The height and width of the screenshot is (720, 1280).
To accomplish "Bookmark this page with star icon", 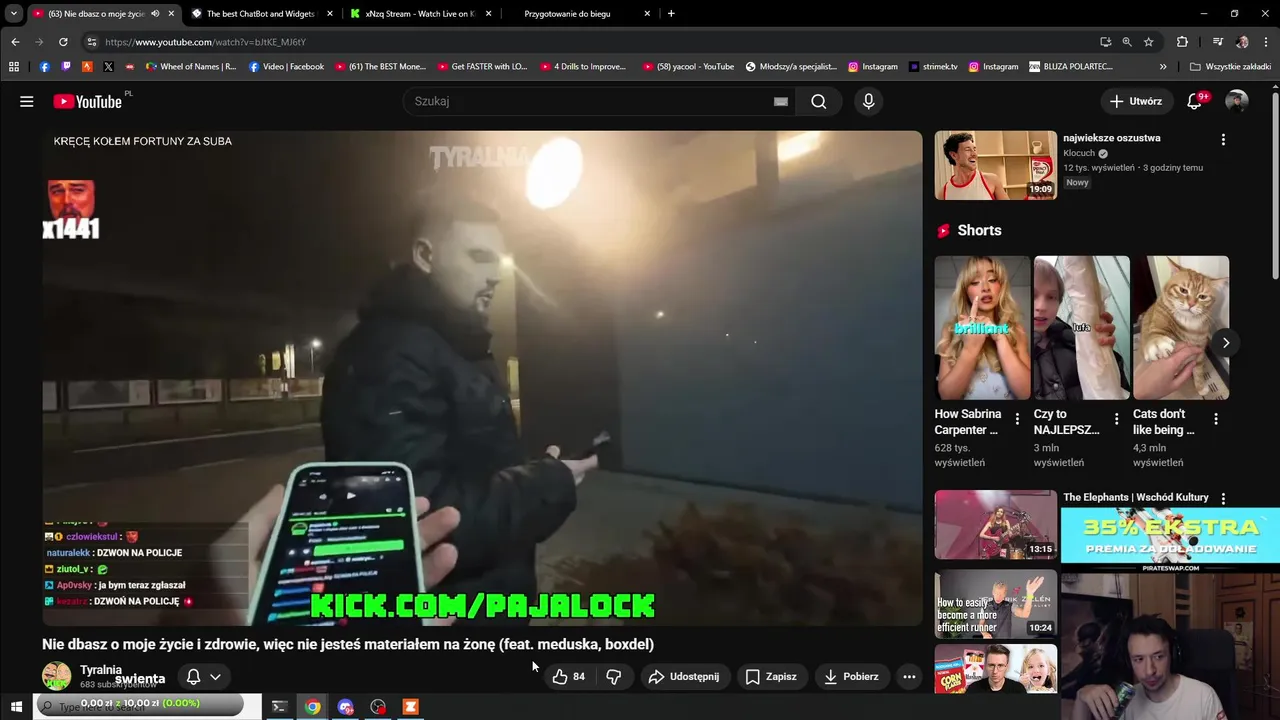I will click(x=1149, y=42).
